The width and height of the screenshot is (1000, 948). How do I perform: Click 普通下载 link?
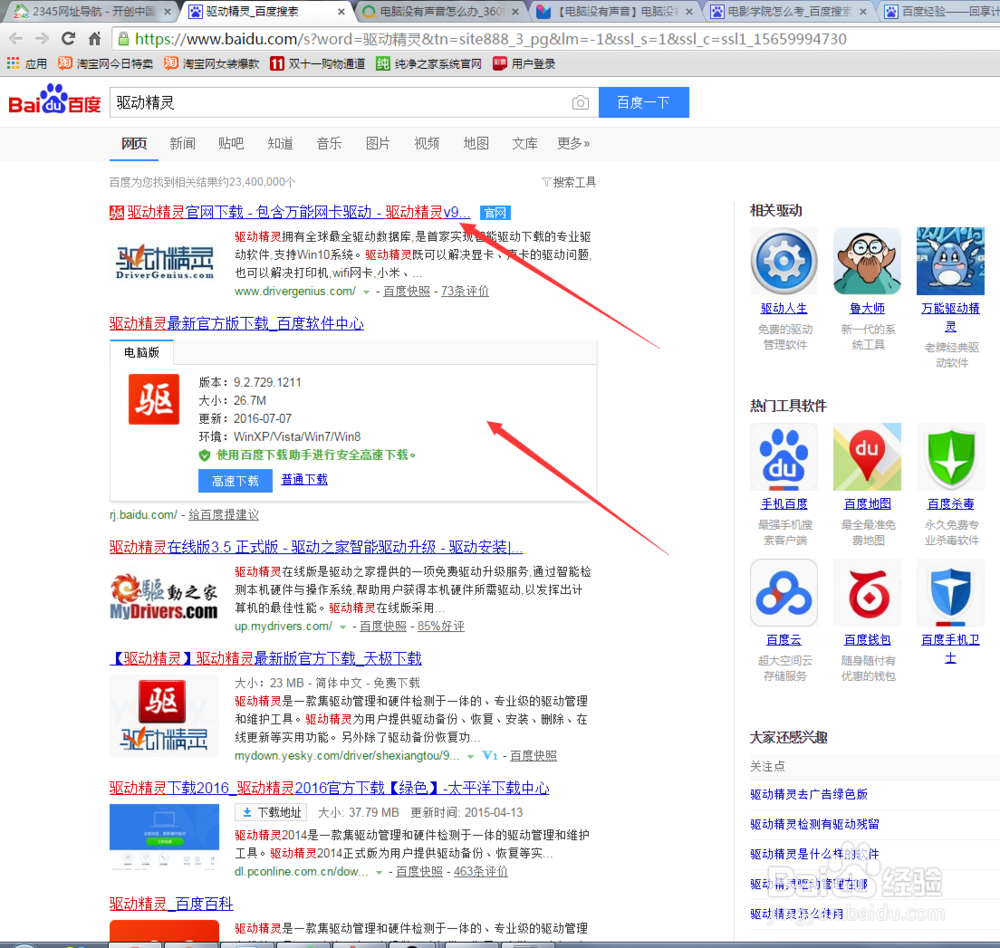click(304, 480)
